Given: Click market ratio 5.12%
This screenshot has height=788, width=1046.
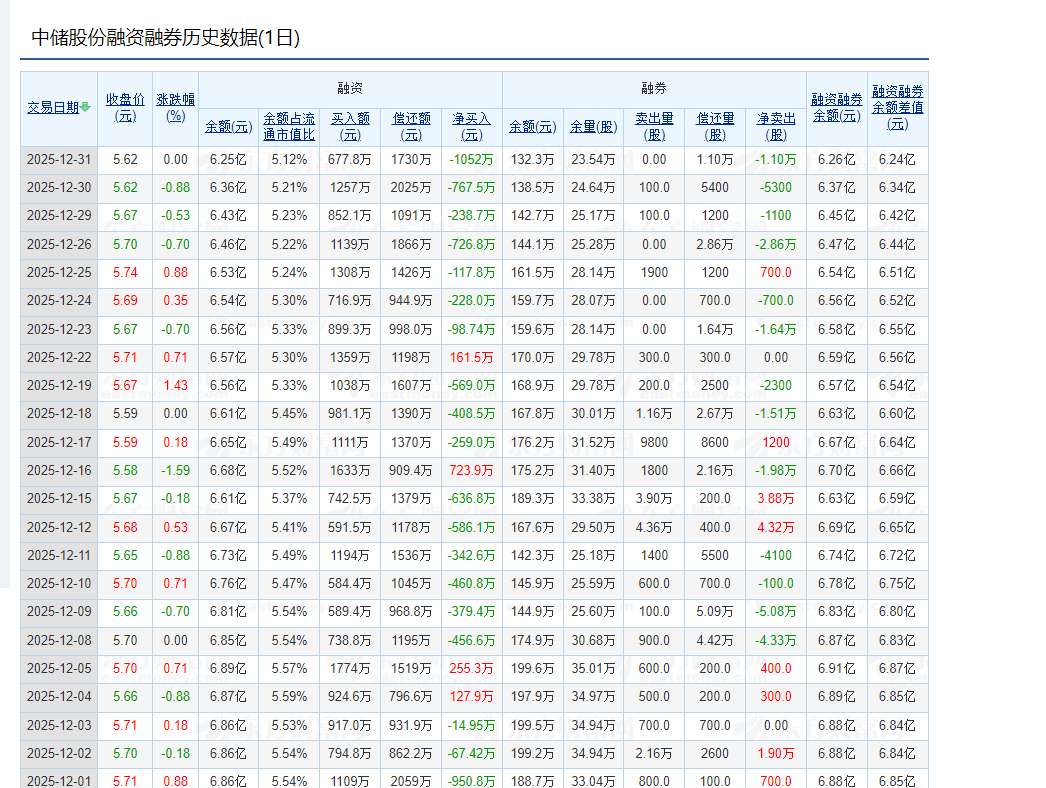Looking at the screenshot, I should click(289, 159).
